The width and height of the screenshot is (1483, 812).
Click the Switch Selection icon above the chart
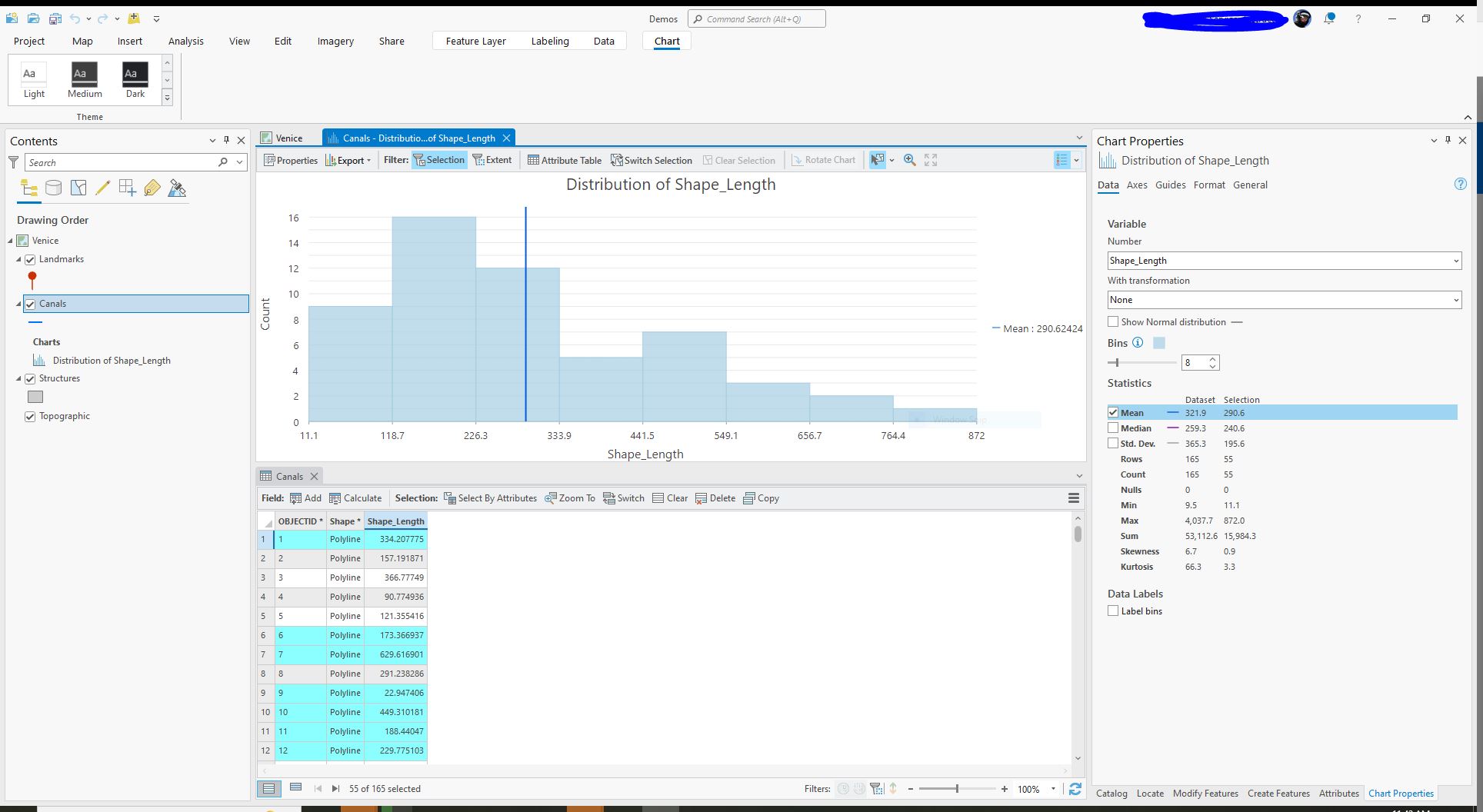tap(651, 160)
